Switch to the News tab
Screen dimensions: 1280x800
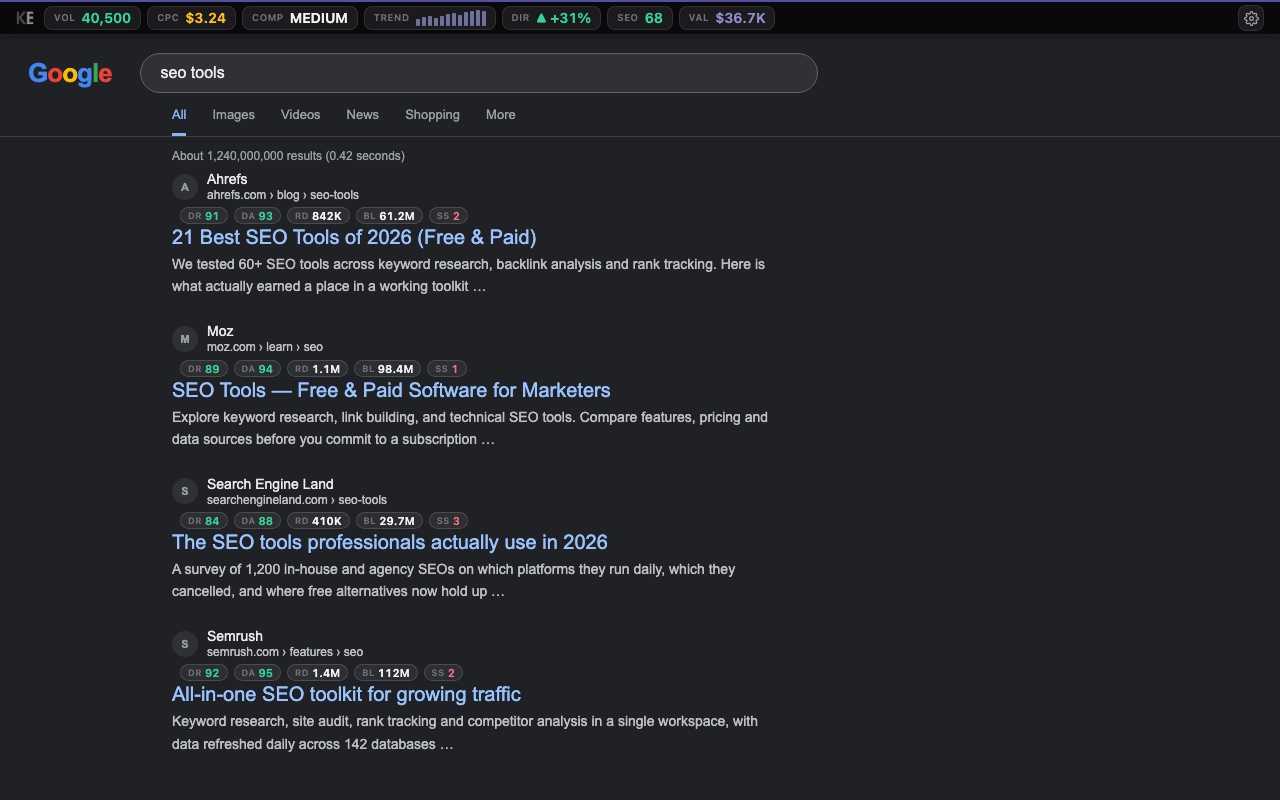click(363, 115)
